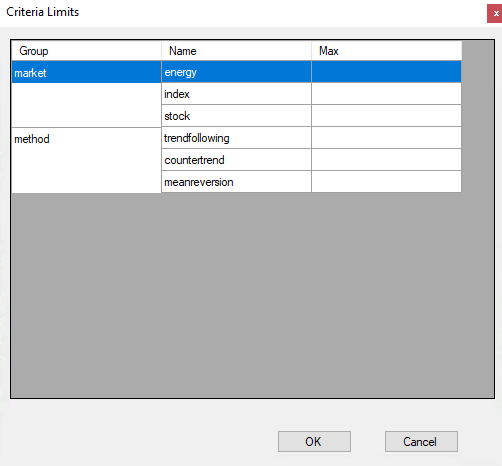The width and height of the screenshot is (502, 466).
Task: Edit the Max value for trendfollowing
Action: click(x=387, y=138)
